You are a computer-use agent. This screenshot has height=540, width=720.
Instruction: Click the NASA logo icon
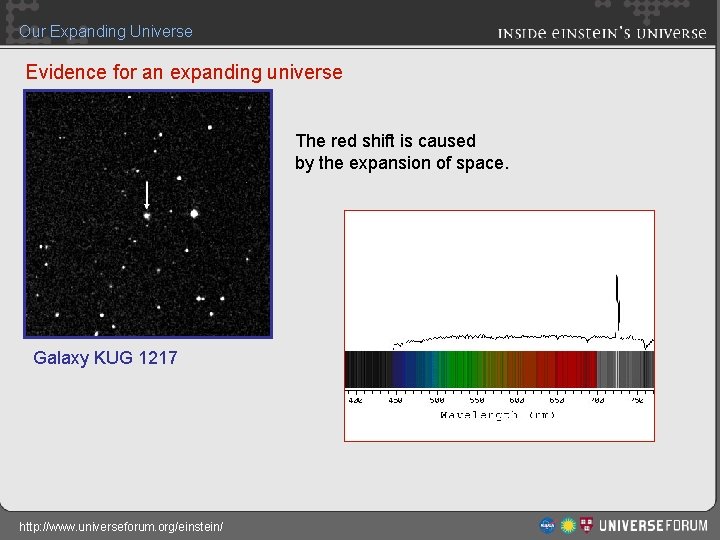point(547,525)
